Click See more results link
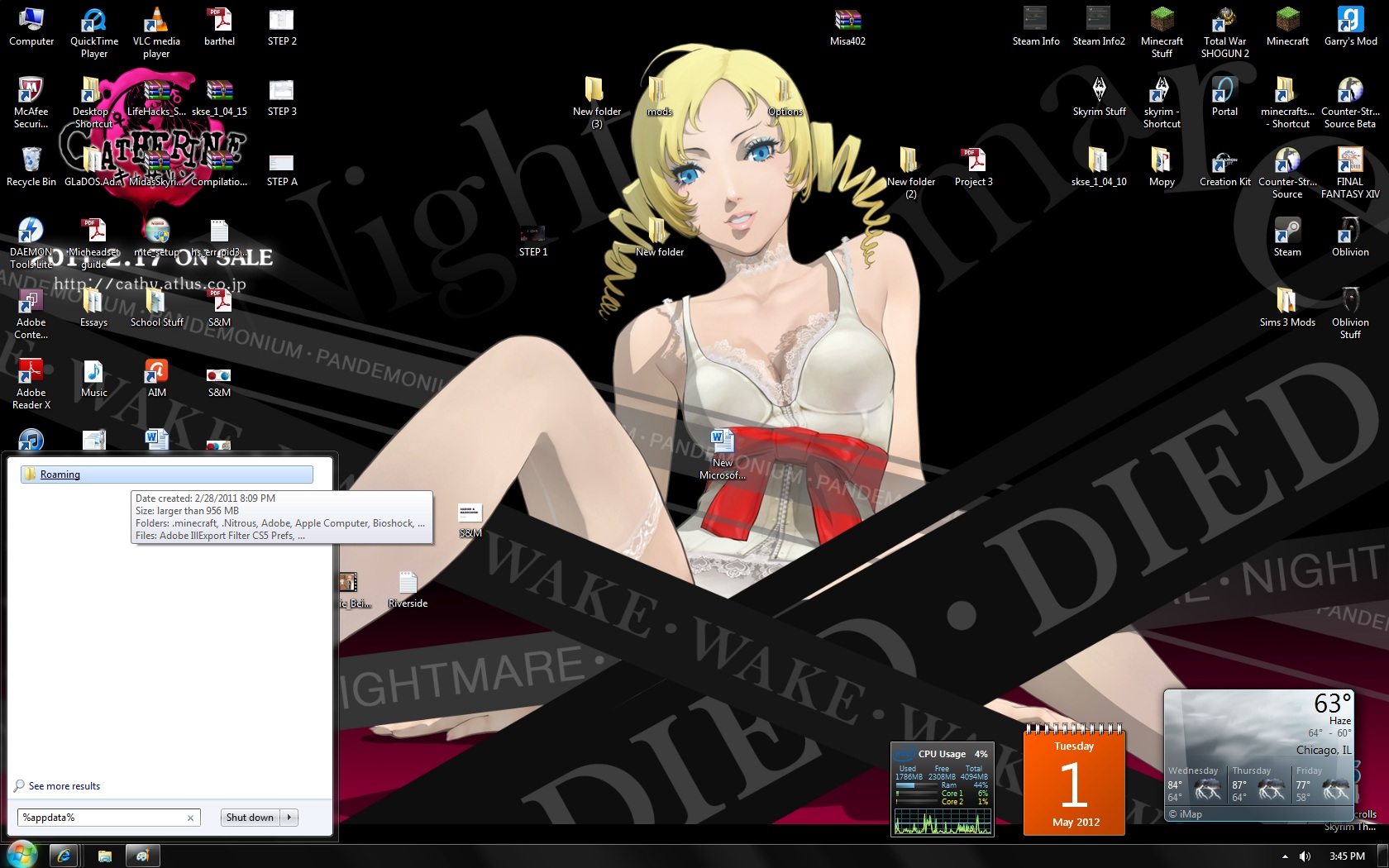Image resolution: width=1389 pixels, height=868 pixels. click(x=64, y=786)
